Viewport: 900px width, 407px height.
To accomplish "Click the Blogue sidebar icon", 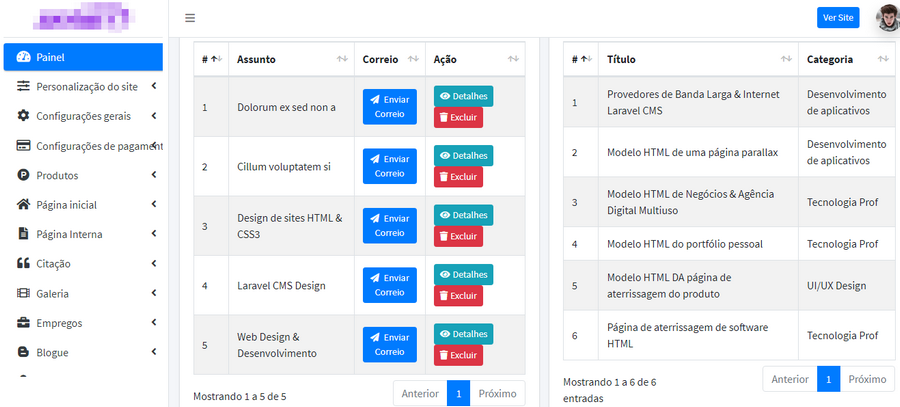I will (23, 352).
